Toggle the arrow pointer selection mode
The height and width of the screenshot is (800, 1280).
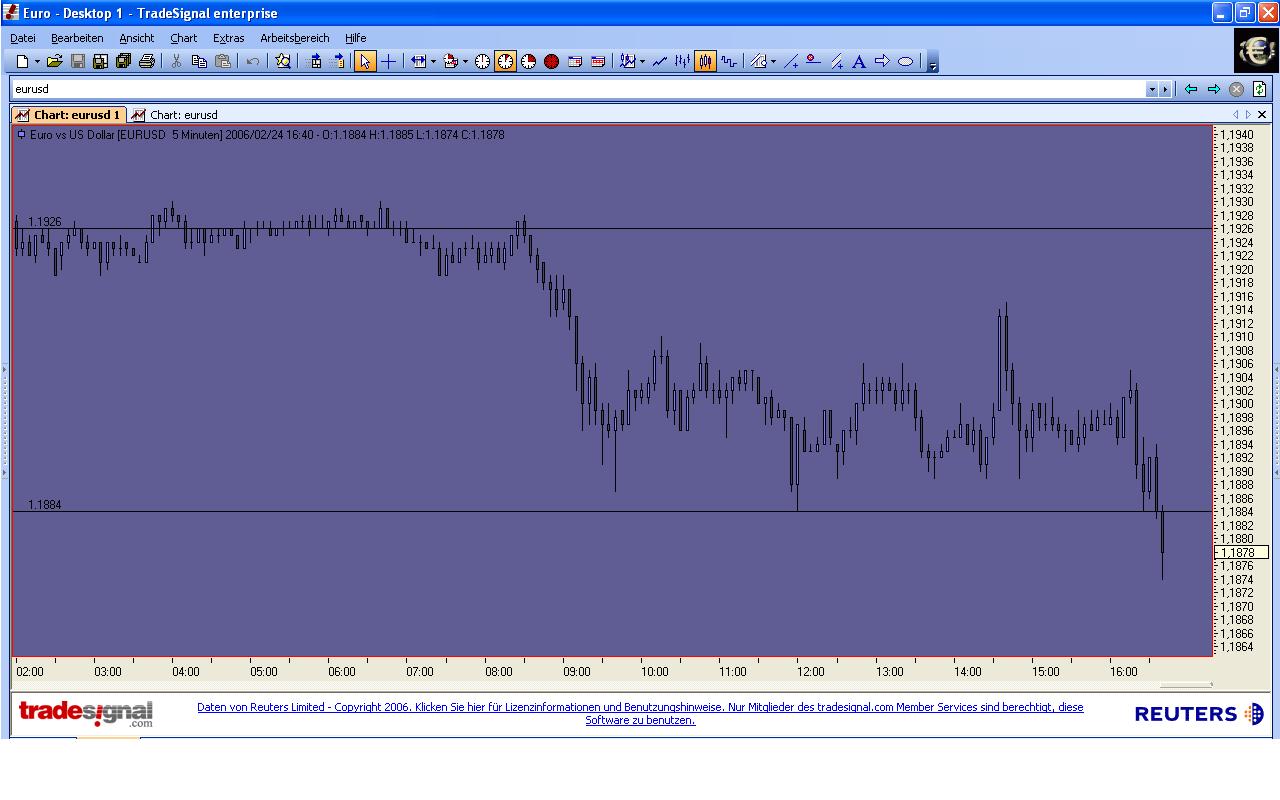click(365, 62)
